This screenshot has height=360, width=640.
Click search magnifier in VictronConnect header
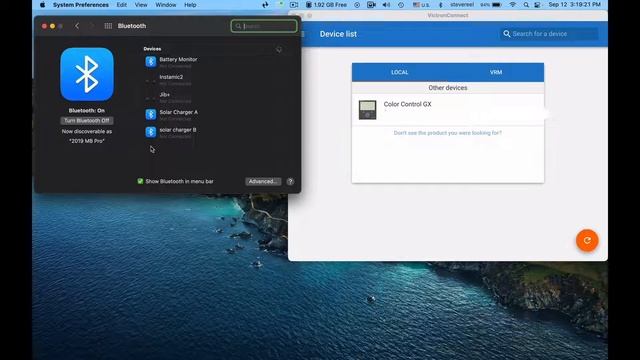click(x=507, y=33)
